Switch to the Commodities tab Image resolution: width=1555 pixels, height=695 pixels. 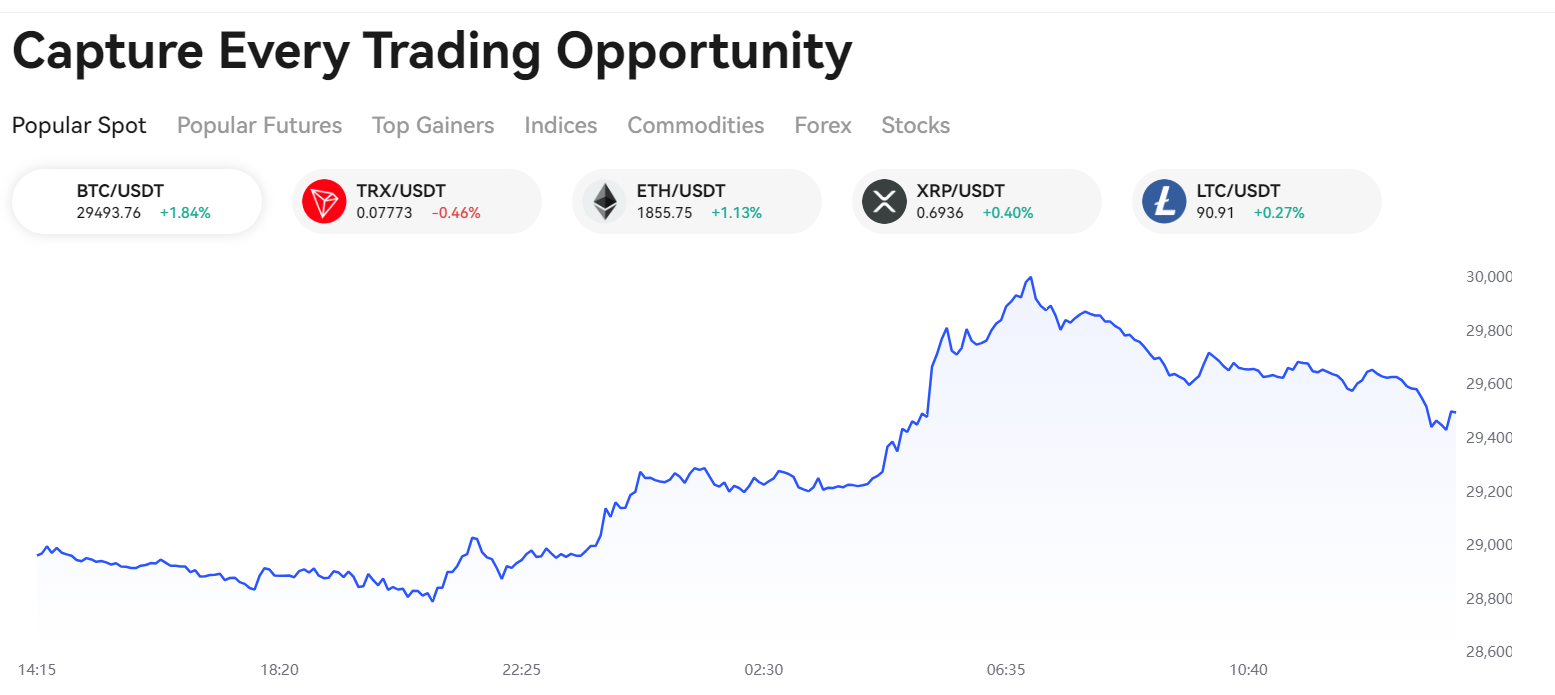coord(695,125)
